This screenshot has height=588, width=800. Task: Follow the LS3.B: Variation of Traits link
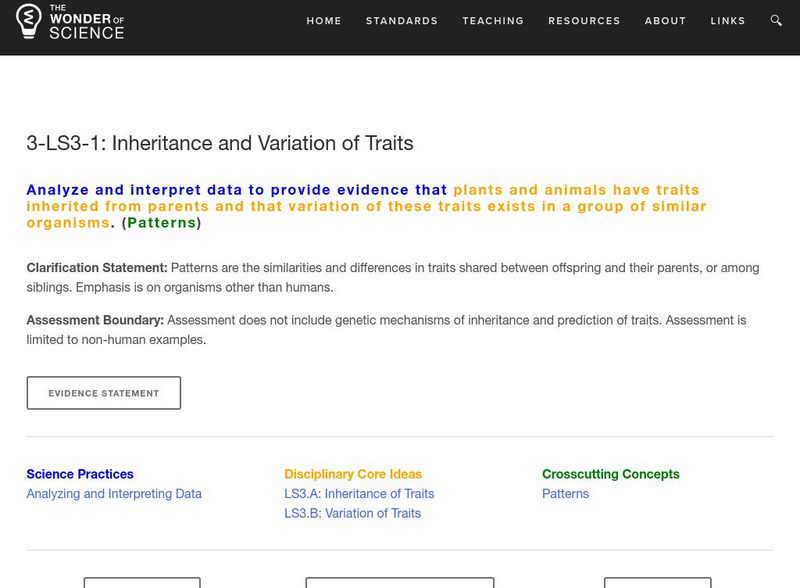[351, 513]
